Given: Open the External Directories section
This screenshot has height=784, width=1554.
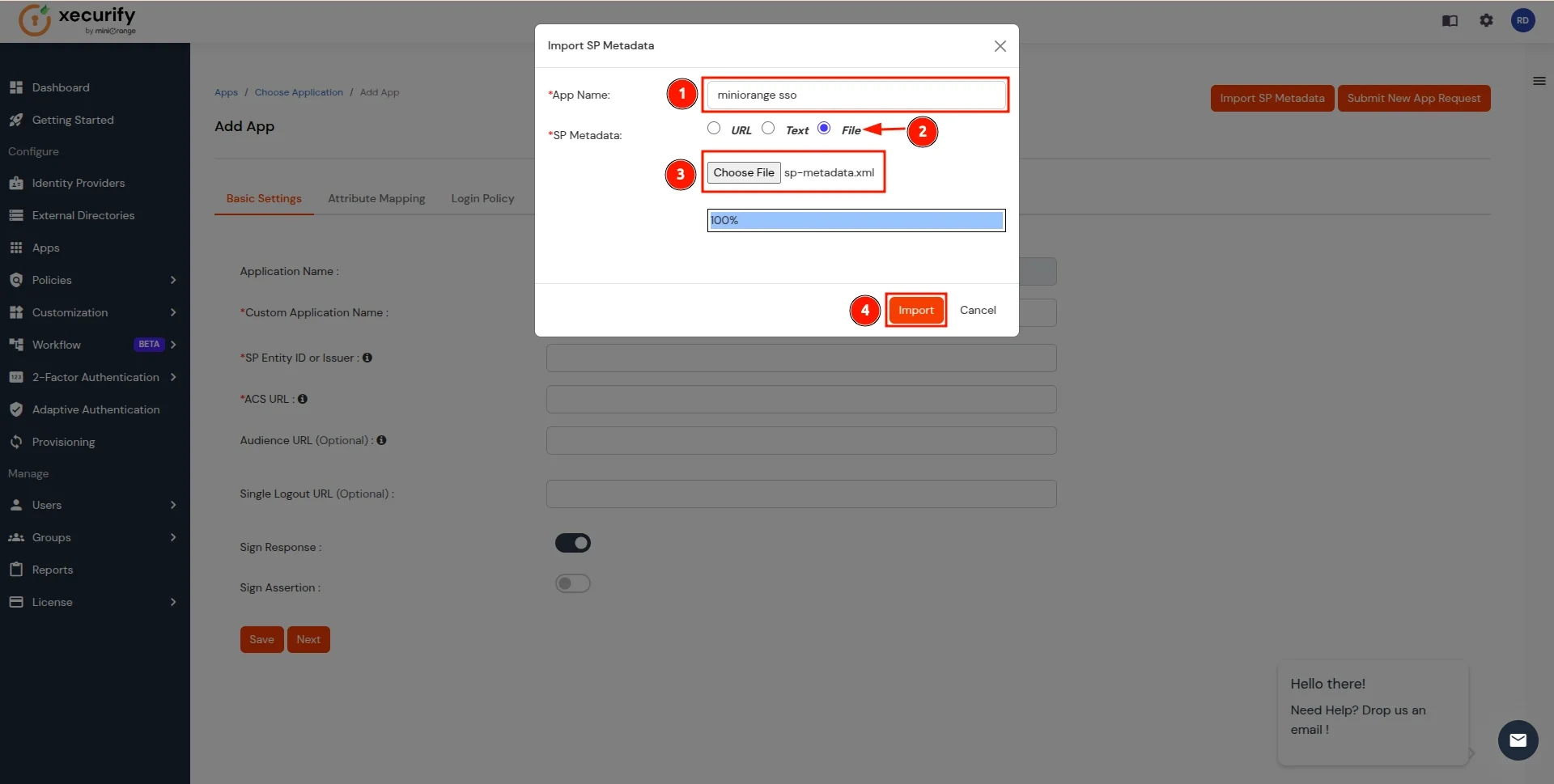Looking at the screenshot, I should (83, 215).
